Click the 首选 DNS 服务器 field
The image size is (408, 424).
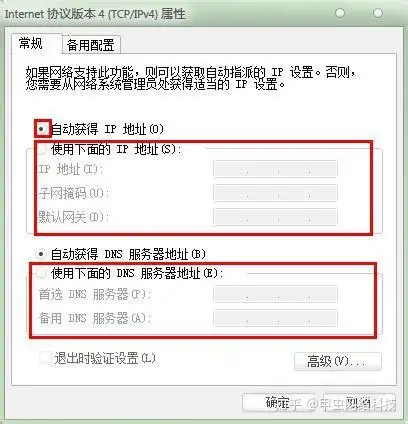[x=275, y=294]
